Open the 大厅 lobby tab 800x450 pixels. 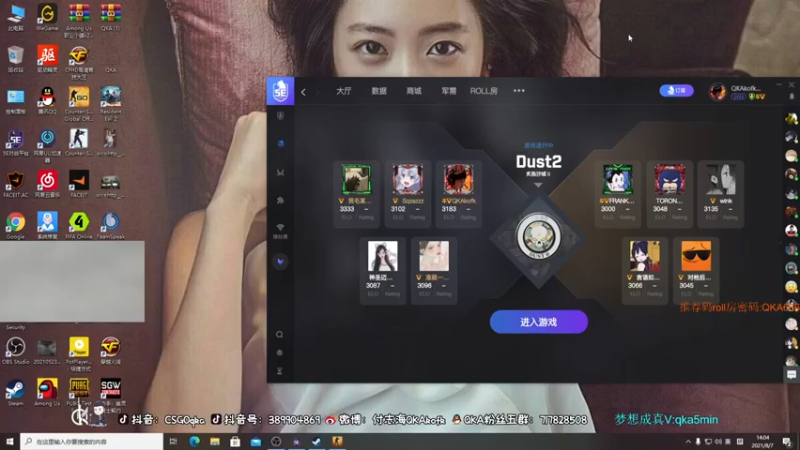pyautogui.click(x=344, y=91)
